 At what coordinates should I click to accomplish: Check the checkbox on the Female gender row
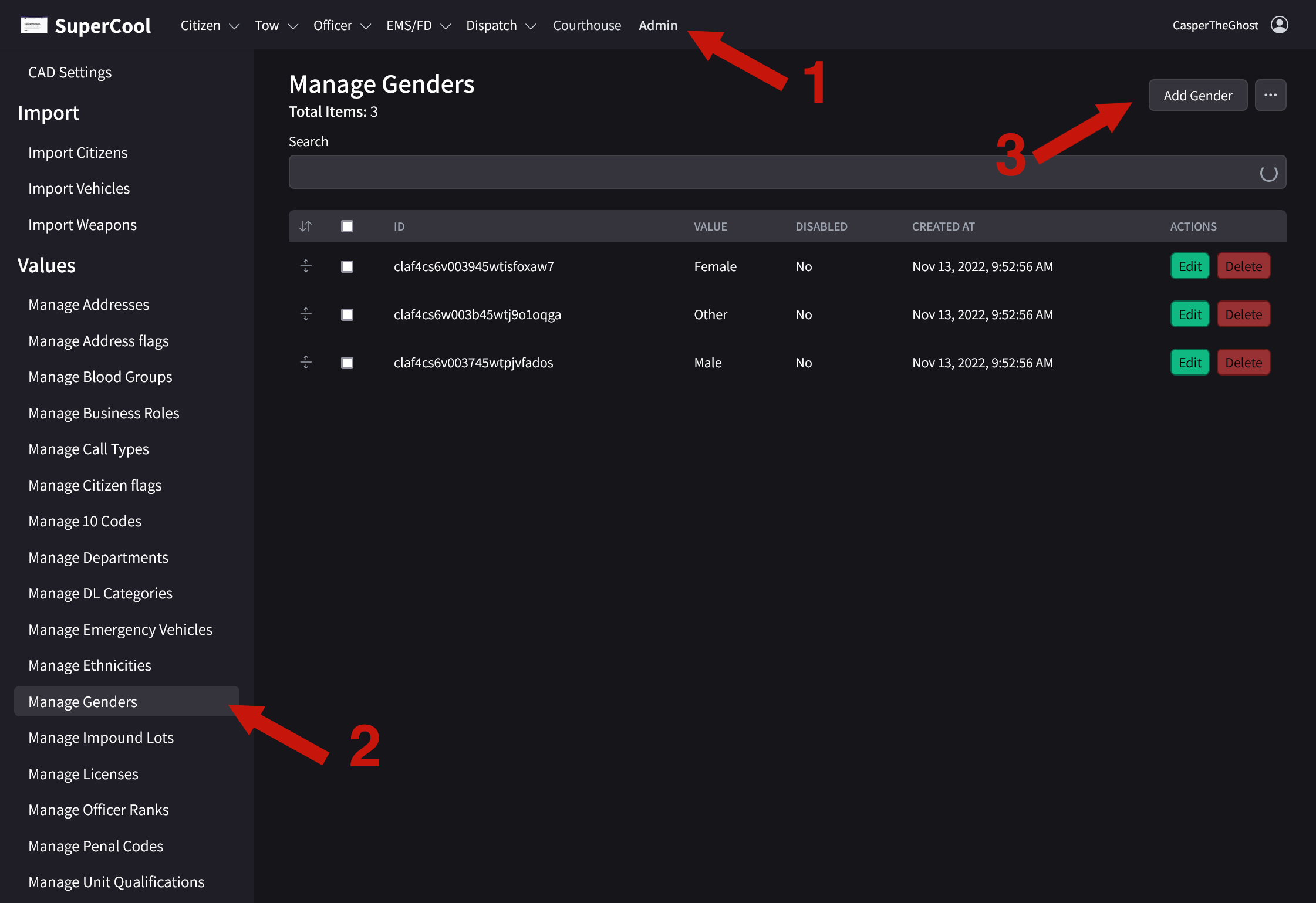tap(347, 266)
